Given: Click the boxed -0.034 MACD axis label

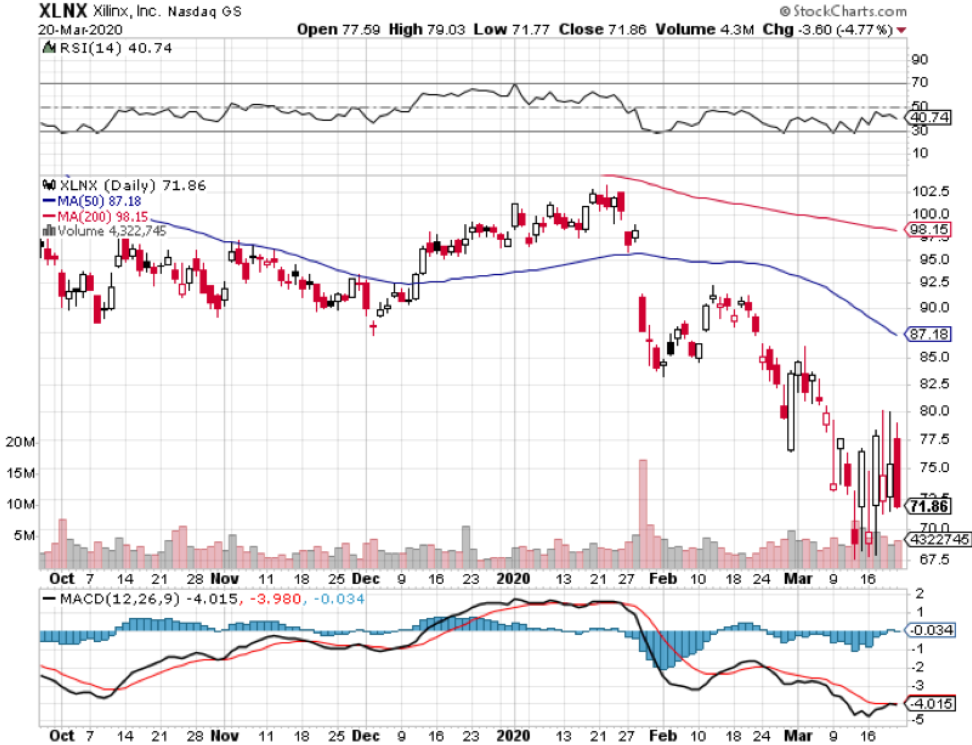Looking at the screenshot, I should pos(931,630).
